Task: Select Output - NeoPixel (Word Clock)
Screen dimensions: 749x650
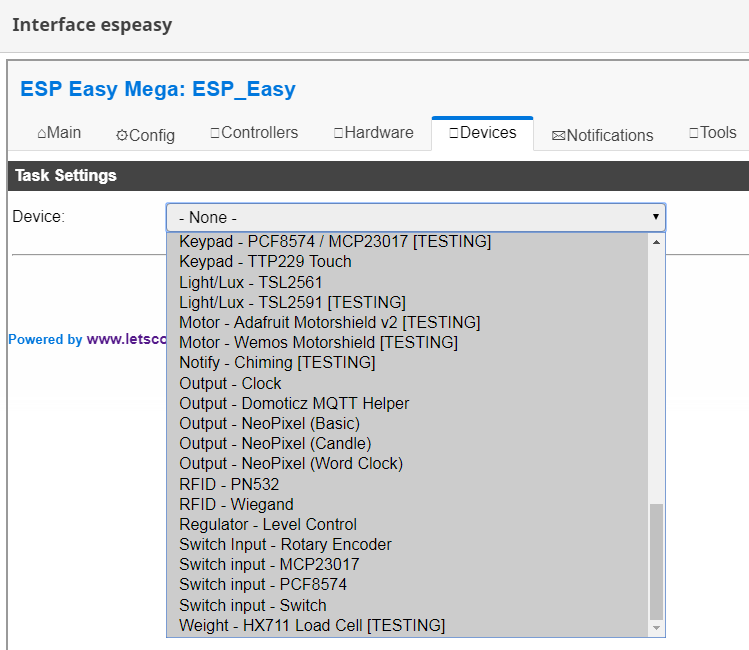Action: 408,463
